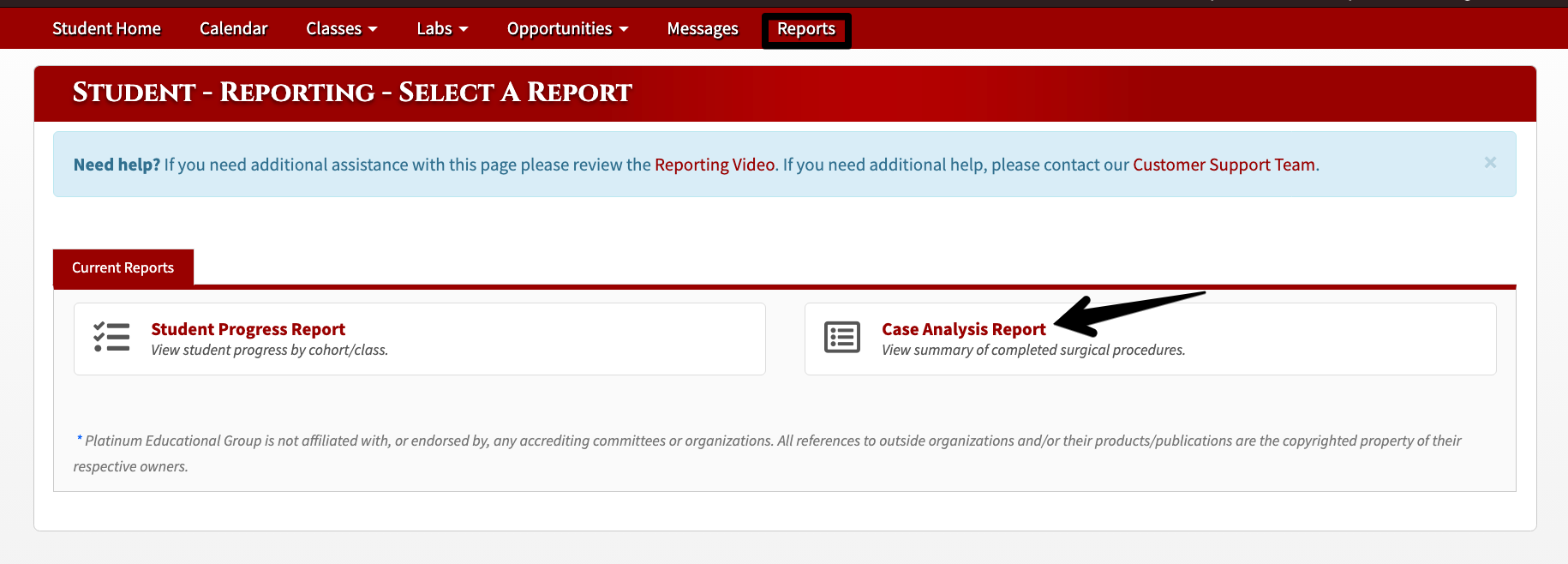The width and height of the screenshot is (1568, 564).
Task: Open the Reporting Video link
Action: click(715, 165)
